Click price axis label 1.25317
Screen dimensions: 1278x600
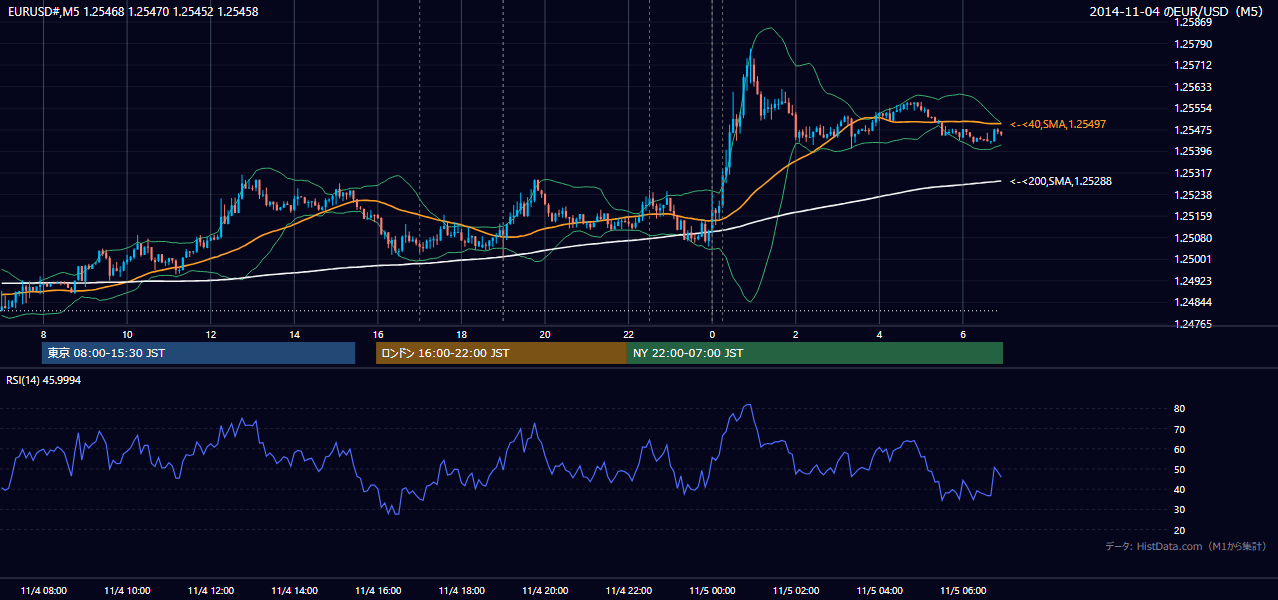1194,173
